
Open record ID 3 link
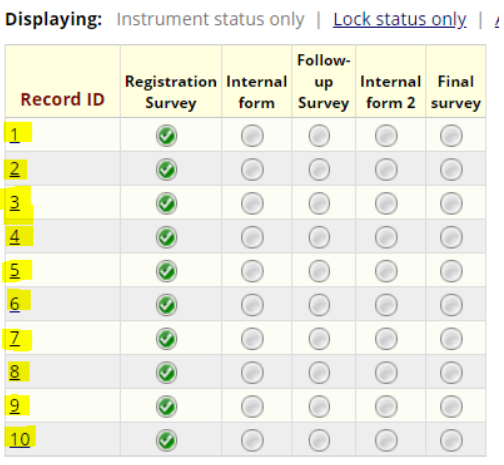pyautogui.click(x=14, y=203)
